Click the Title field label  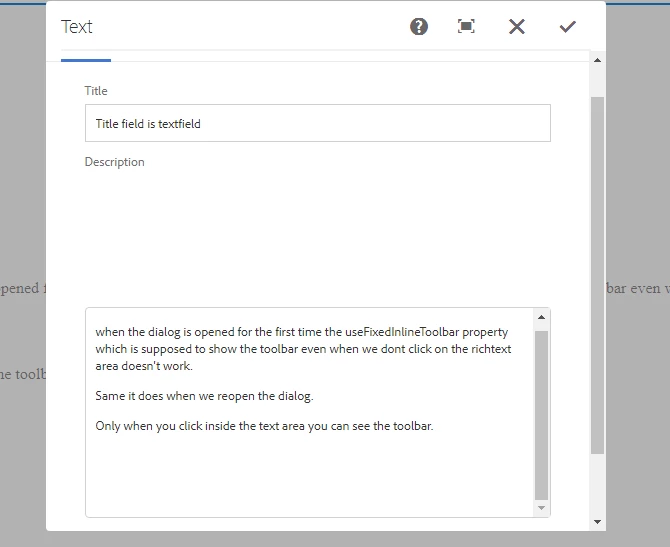(96, 91)
